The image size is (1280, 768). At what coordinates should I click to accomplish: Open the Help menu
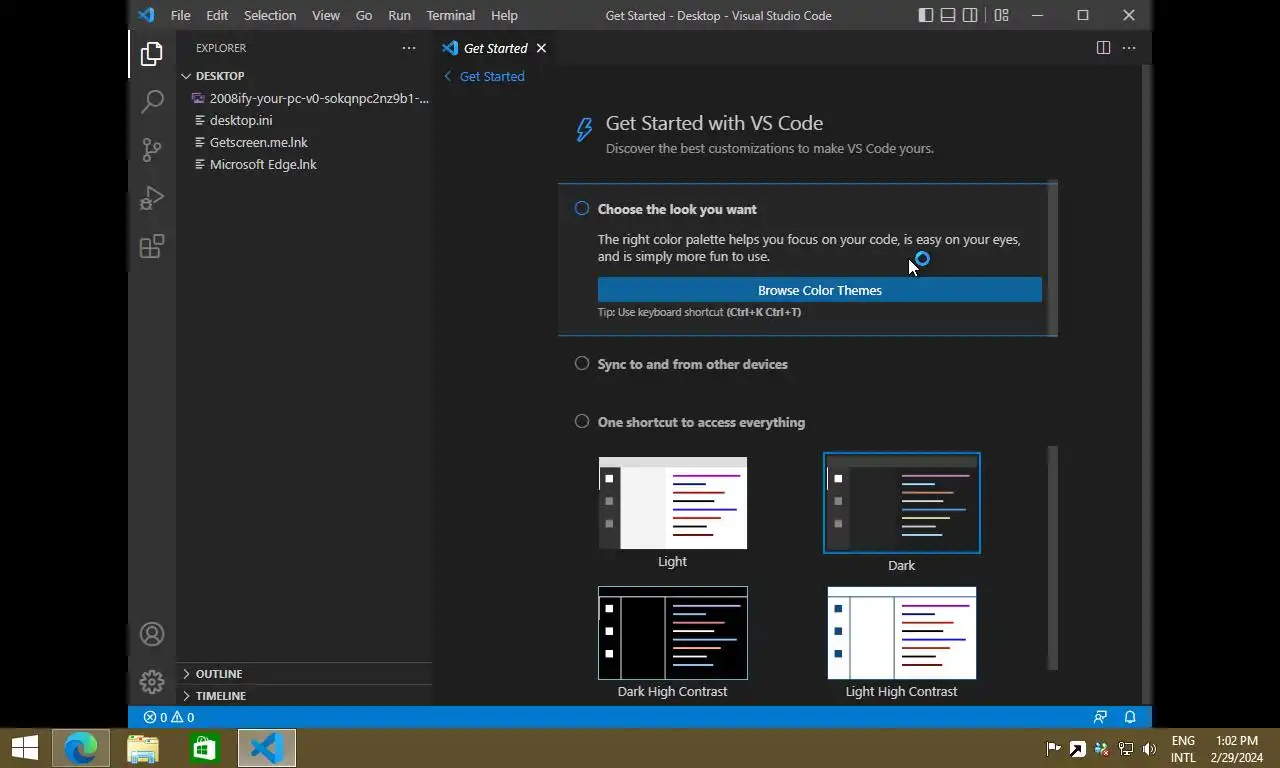point(504,15)
